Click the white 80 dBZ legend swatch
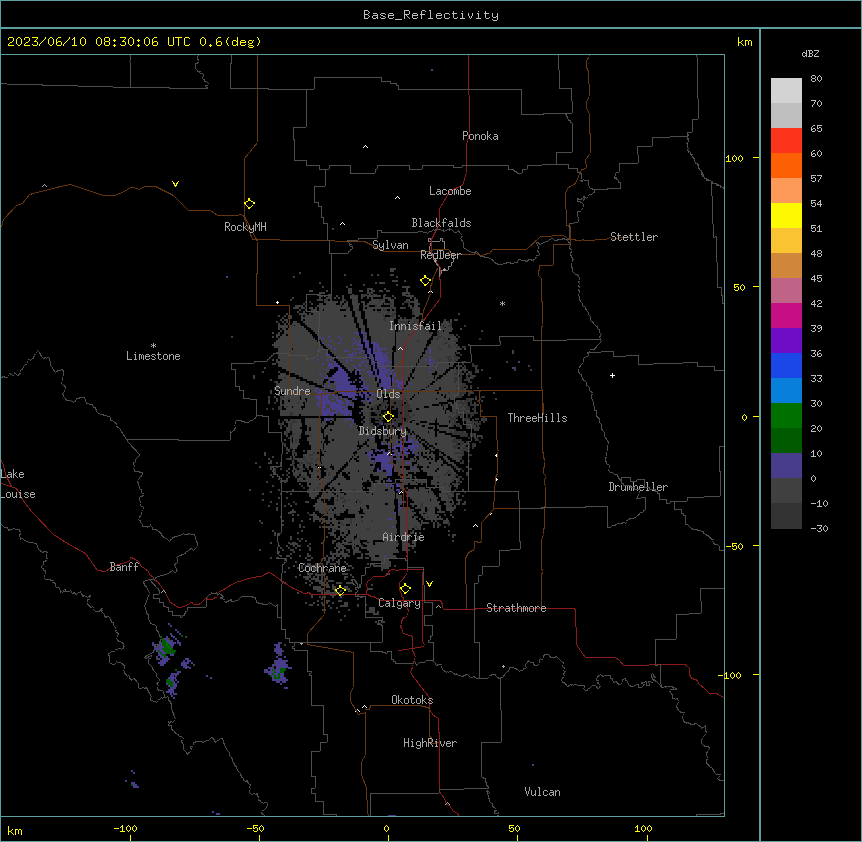 click(x=786, y=91)
